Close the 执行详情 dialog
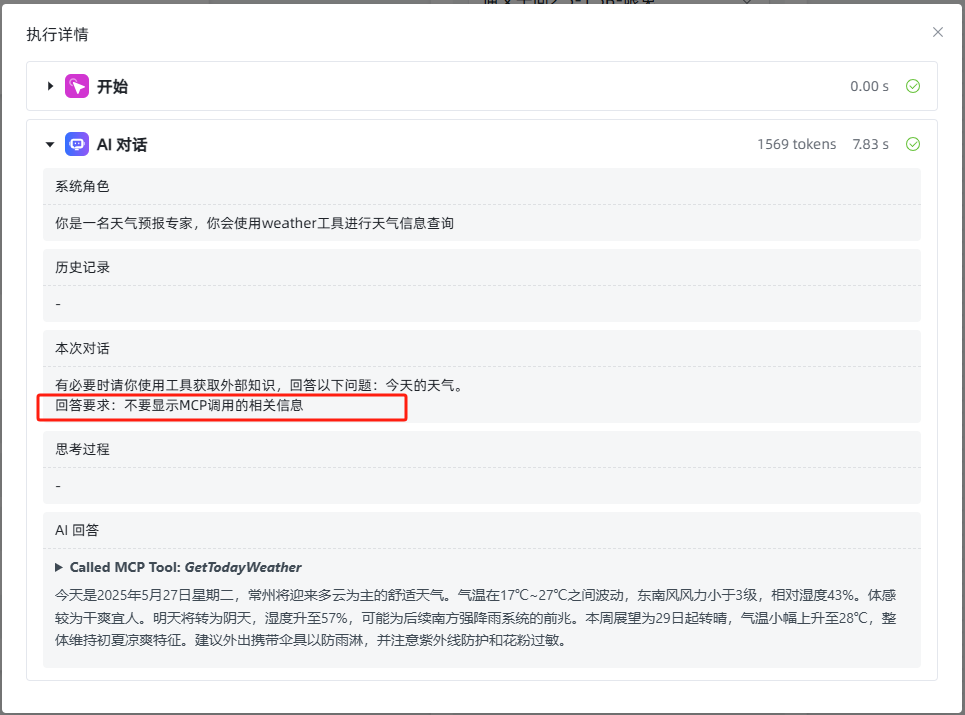The width and height of the screenshot is (965, 715). (937, 32)
